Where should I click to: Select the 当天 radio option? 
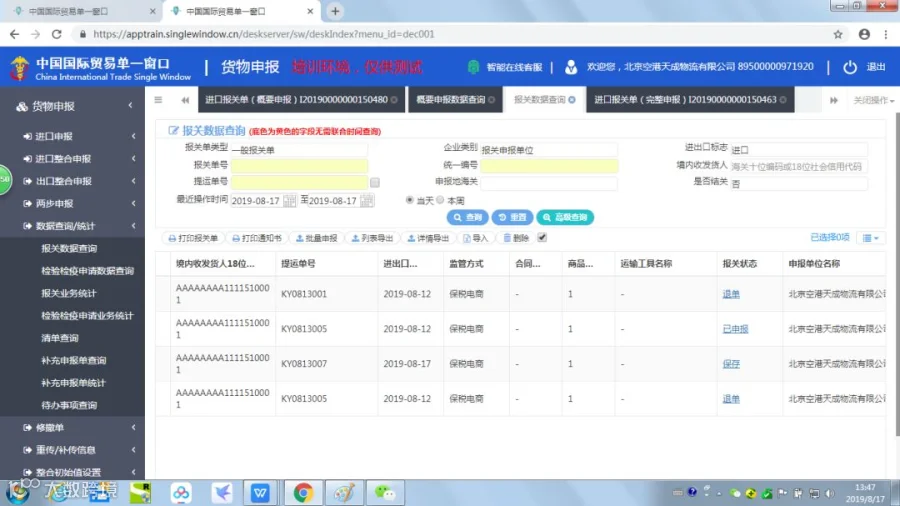(409, 200)
